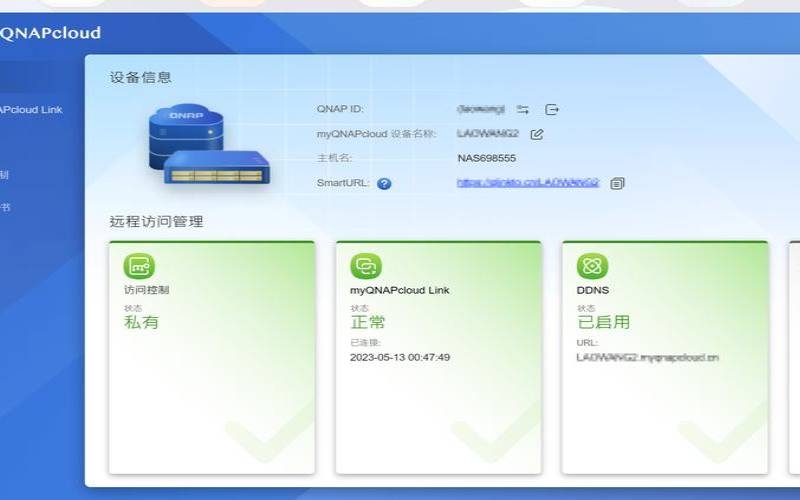The image size is (800, 500).
Task: Click the DDNS green atom icon
Action: (592, 266)
